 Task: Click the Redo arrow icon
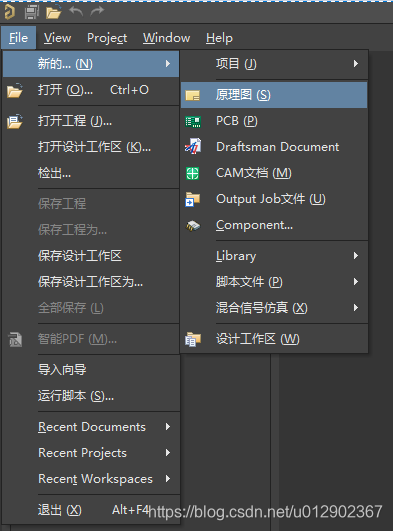click(97, 12)
